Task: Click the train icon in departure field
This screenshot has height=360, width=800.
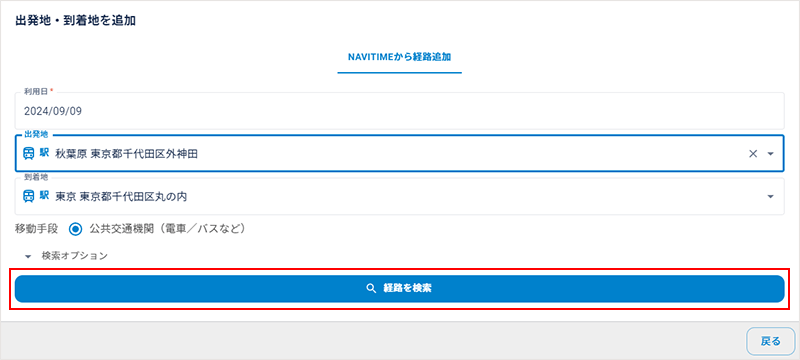Action: coord(29,153)
